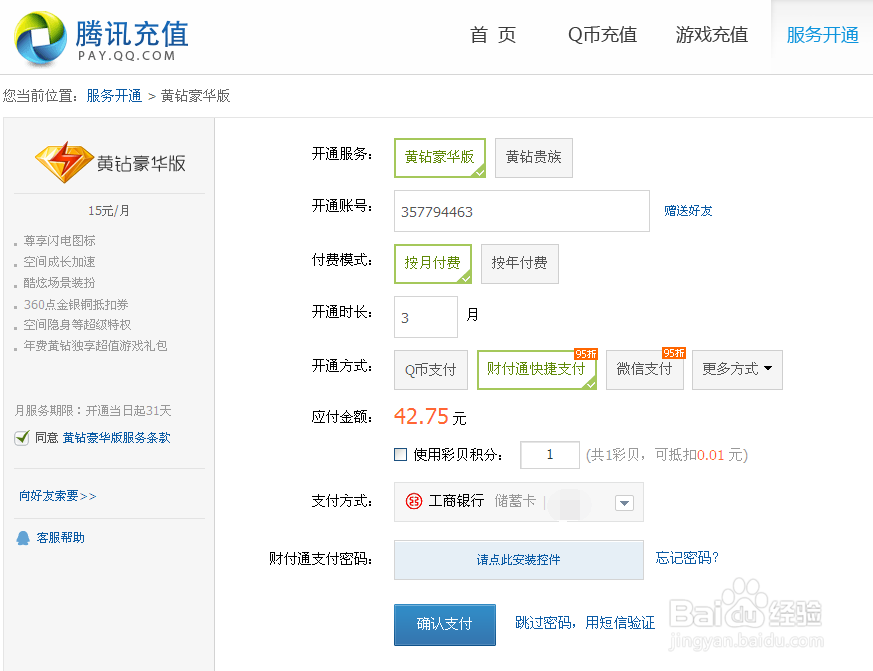Viewport: 873px width, 671px height.
Task: Select the 按年付费 payment mode
Action: [519, 264]
